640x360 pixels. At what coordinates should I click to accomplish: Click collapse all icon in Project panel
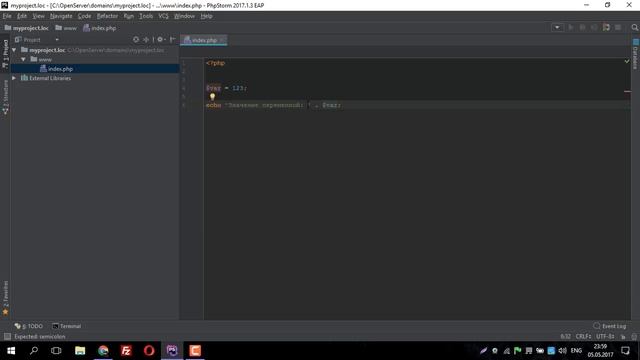[146, 40]
